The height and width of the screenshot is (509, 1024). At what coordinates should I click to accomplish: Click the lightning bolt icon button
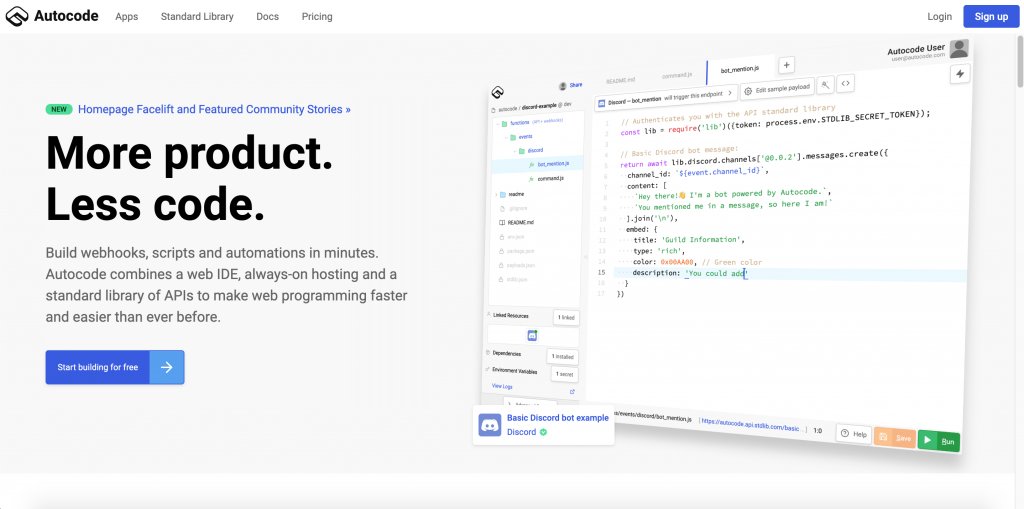click(x=960, y=74)
